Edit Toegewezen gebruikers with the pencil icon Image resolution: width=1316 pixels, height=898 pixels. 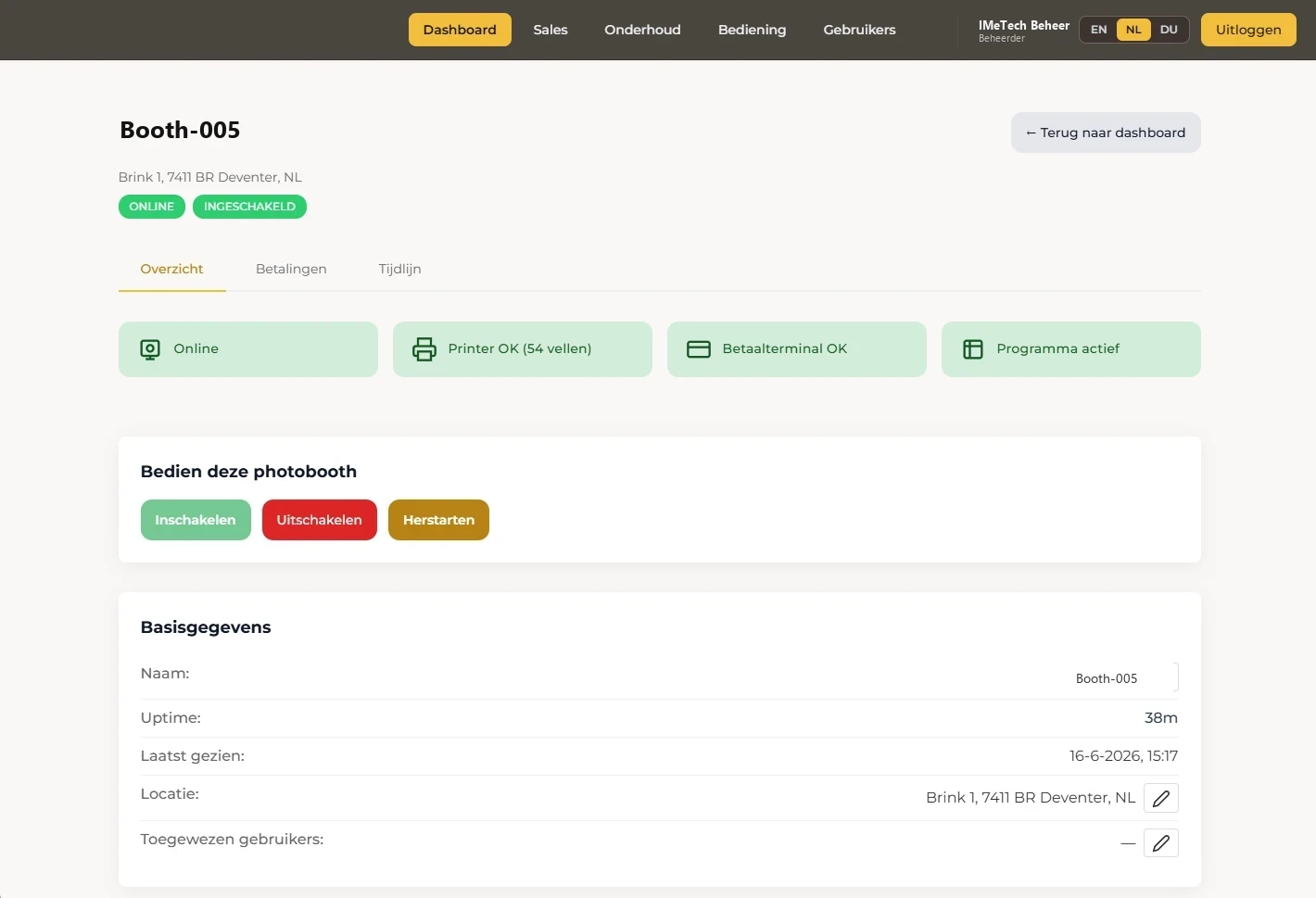click(1161, 843)
